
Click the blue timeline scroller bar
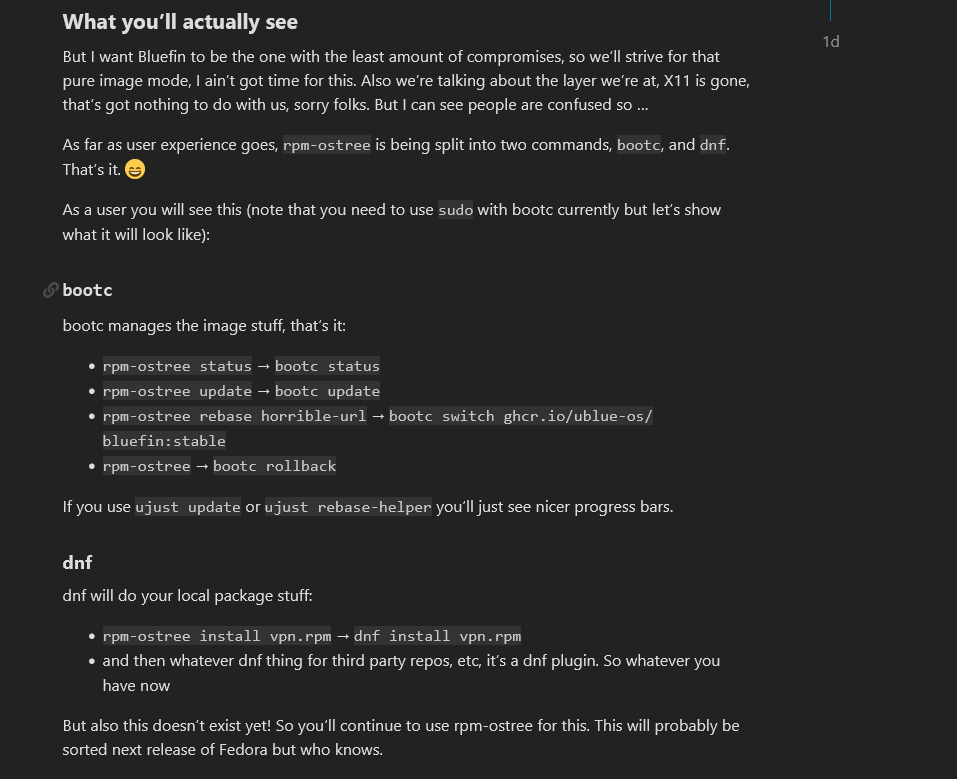click(830, 10)
